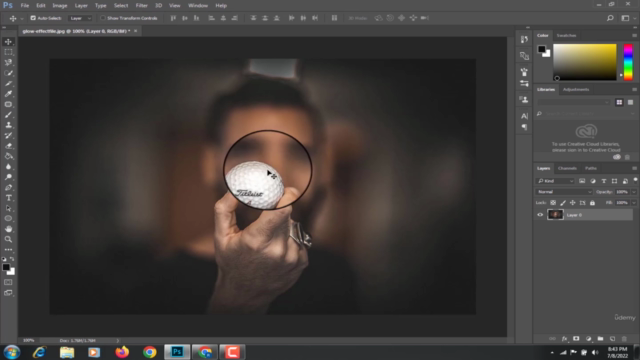Screen dimensions: 640x360
Task: Open the Color panel flyout menu
Action: click(634, 36)
